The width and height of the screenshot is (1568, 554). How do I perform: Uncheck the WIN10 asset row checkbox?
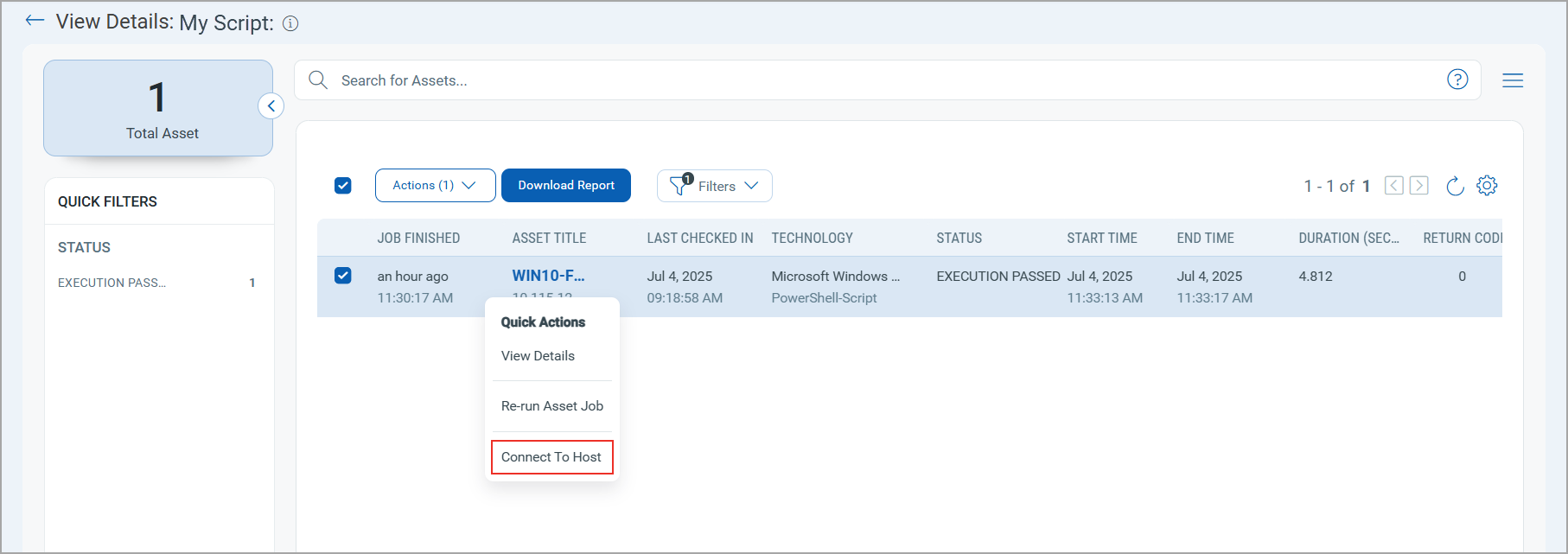343,276
